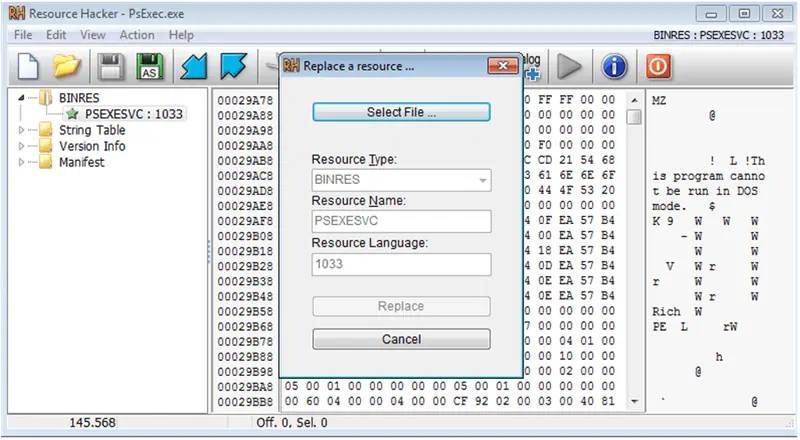
Task: Click the green Save As floppy icon
Action: 150,66
